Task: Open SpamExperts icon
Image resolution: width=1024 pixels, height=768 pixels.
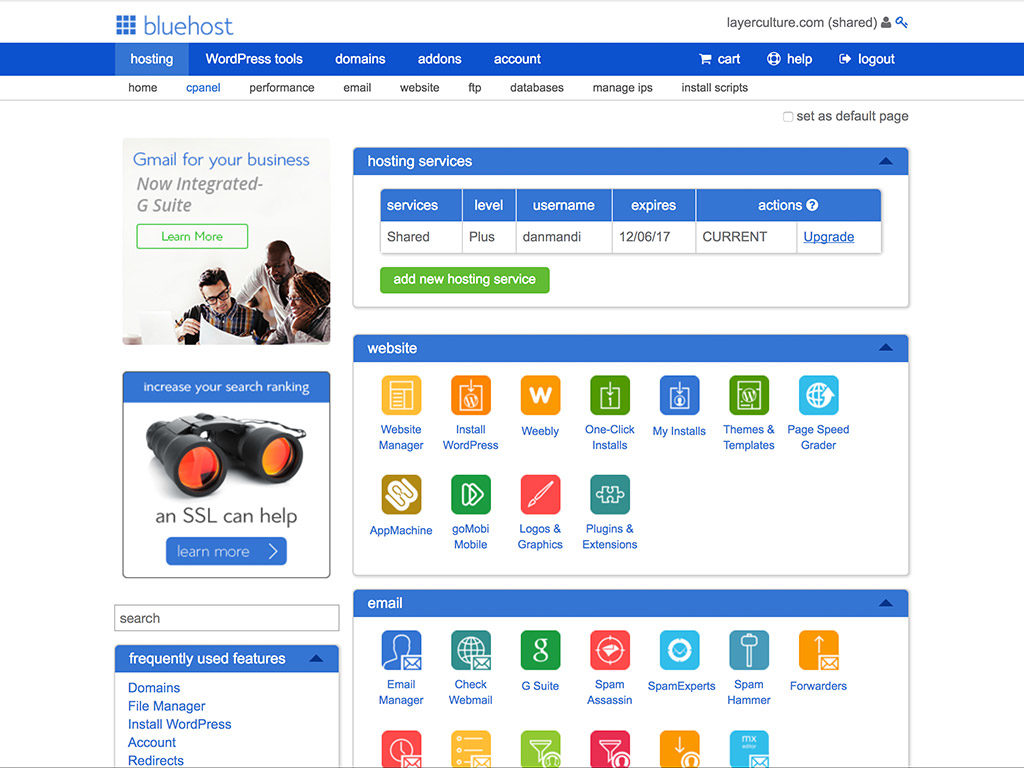Action: [679, 650]
